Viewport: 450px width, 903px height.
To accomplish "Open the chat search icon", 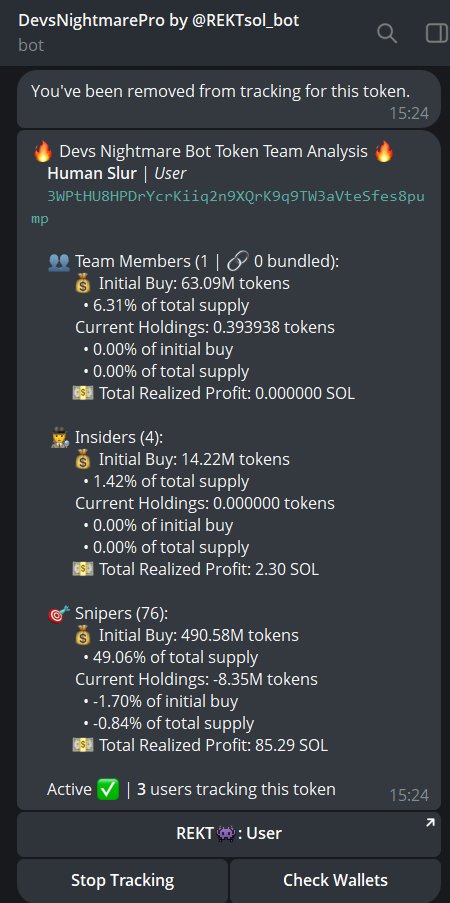I will click(387, 33).
